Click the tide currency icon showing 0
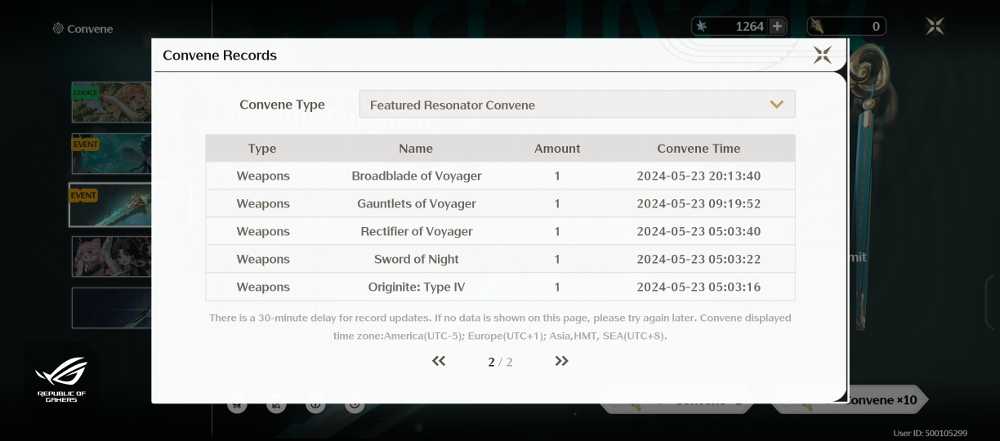Image resolution: width=1000 pixels, height=441 pixels. point(817,26)
